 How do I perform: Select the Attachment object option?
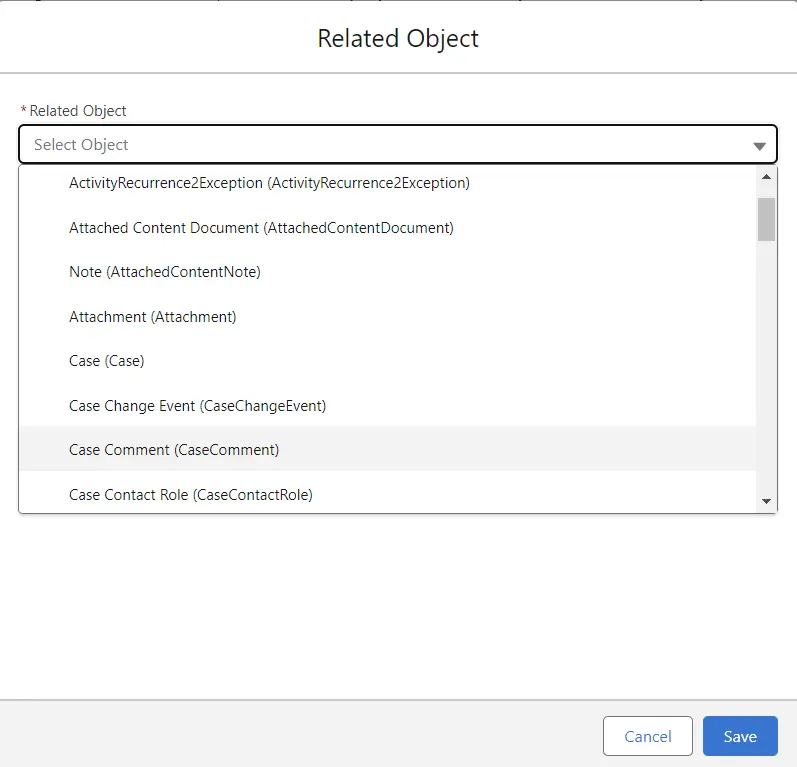point(152,317)
